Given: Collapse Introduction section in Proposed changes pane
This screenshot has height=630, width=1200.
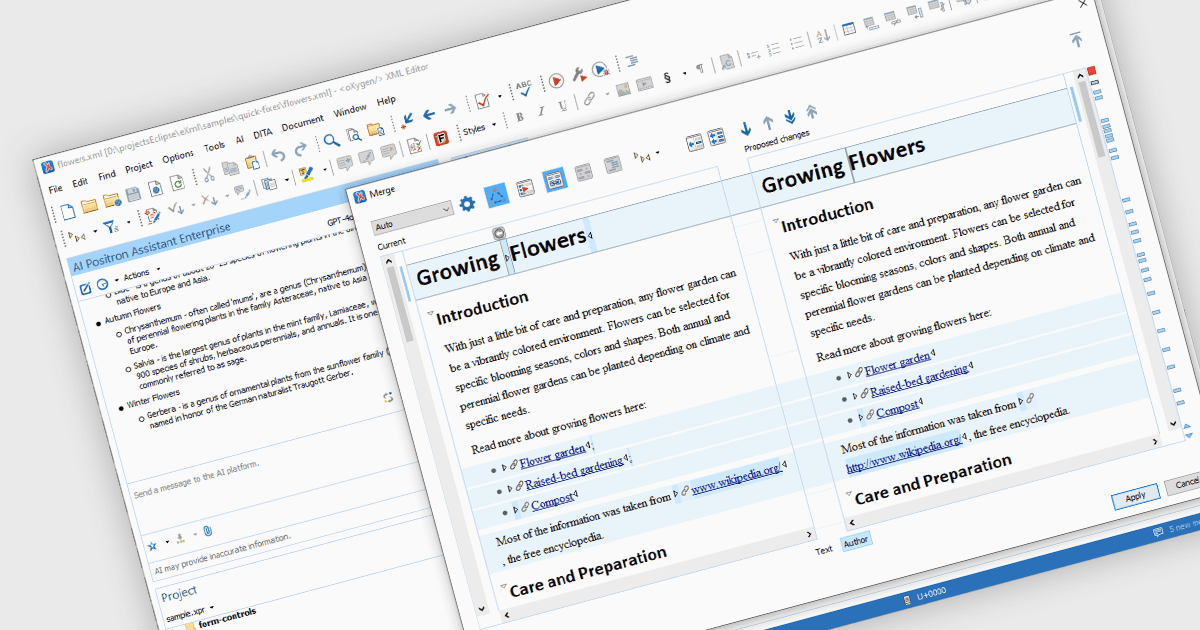Looking at the screenshot, I should click(x=775, y=222).
